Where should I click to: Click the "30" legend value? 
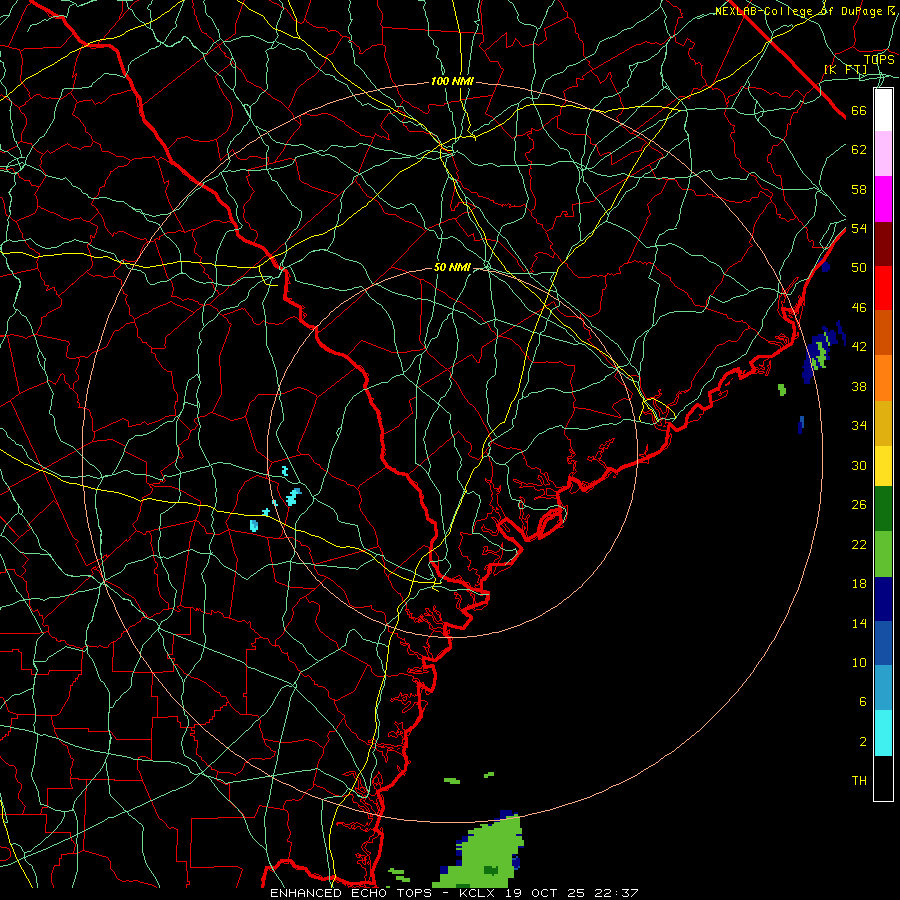[x=859, y=465]
